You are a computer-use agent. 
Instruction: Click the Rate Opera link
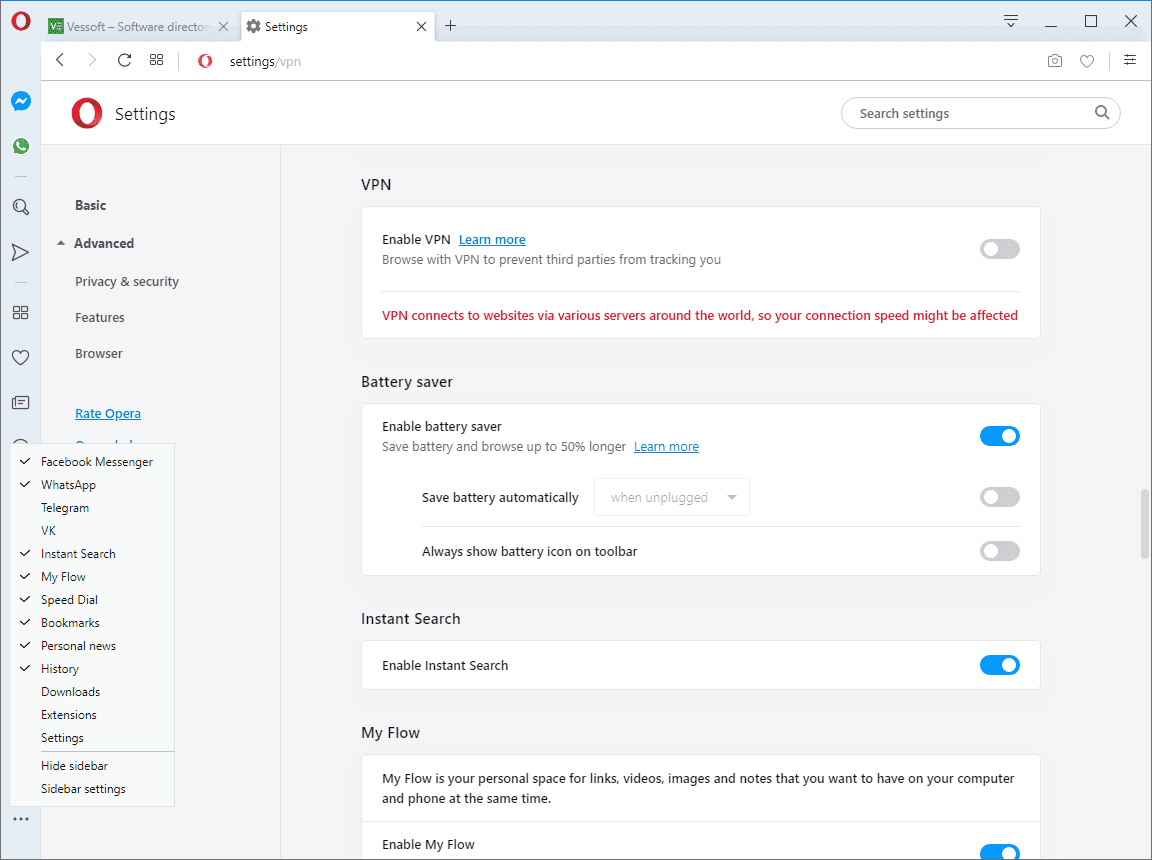click(x=107, y=413)
